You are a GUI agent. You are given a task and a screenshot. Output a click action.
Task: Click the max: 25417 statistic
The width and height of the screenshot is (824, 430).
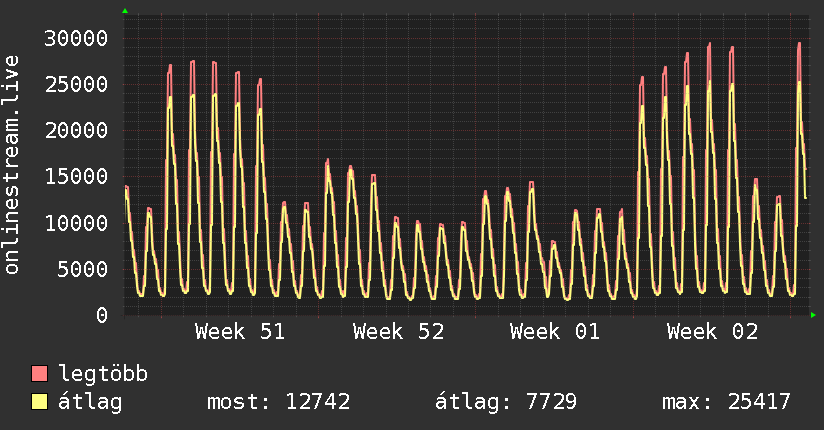(727, 402)
